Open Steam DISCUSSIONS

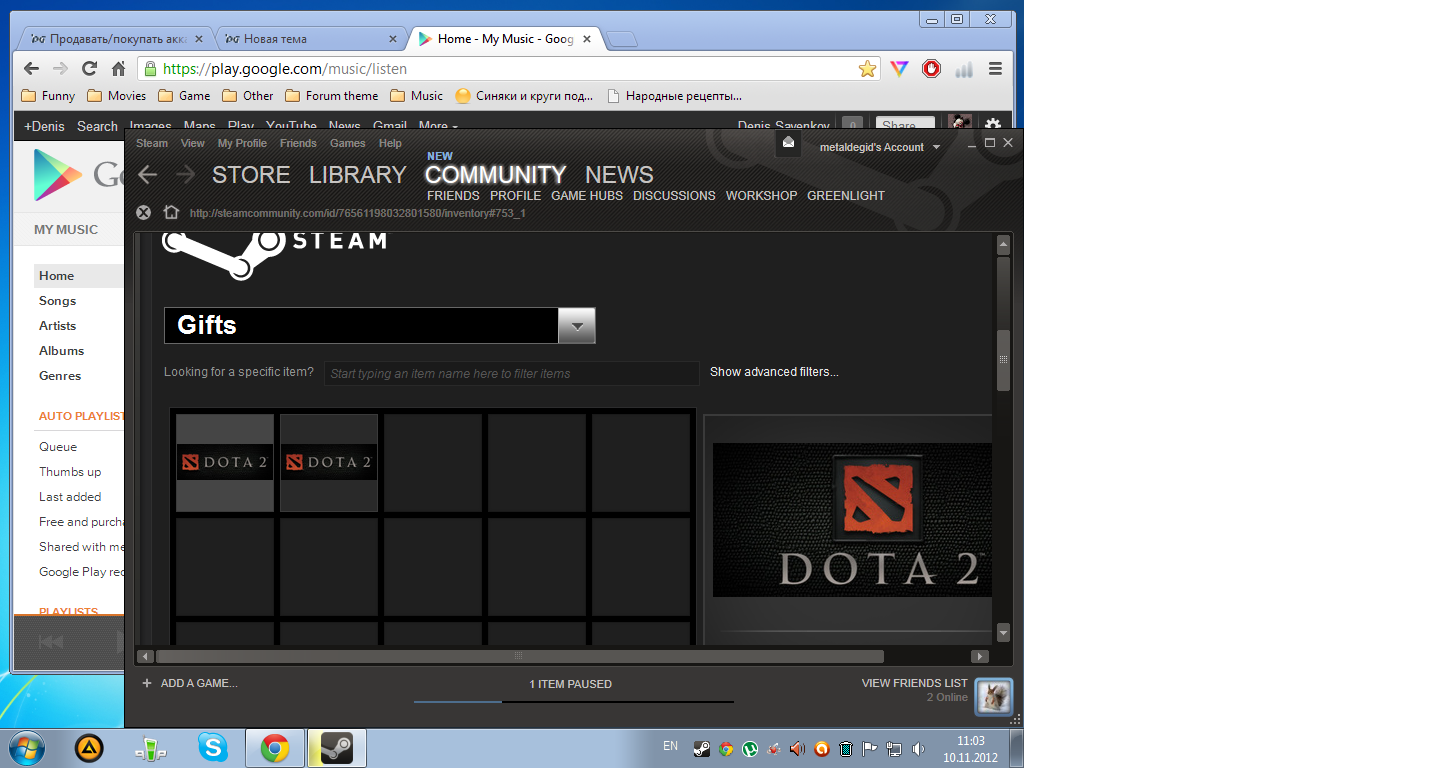point(674,196)
